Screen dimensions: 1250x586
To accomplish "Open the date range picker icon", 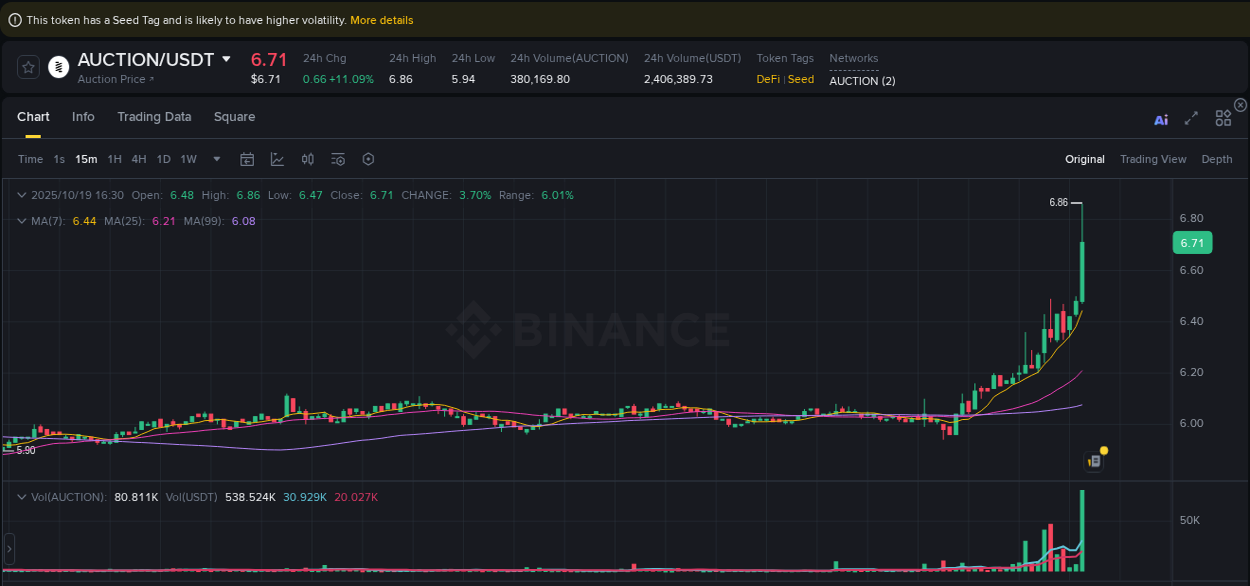I will point(247,158).
